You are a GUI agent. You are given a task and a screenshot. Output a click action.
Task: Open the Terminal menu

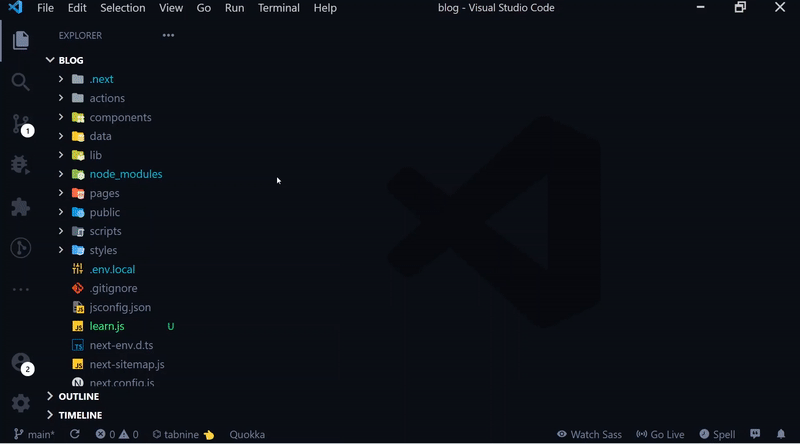click(279, 8)
